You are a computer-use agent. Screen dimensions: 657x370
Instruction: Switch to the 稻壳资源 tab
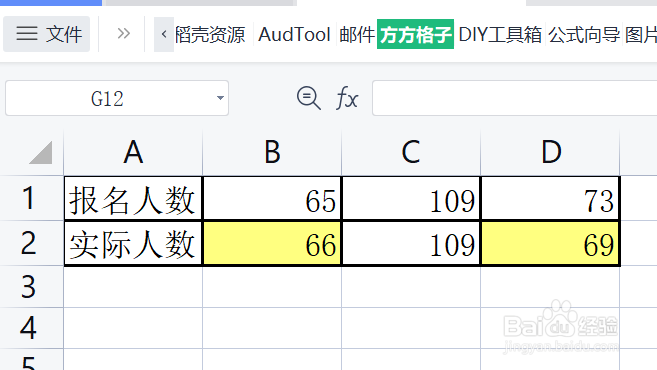[210, 34]
